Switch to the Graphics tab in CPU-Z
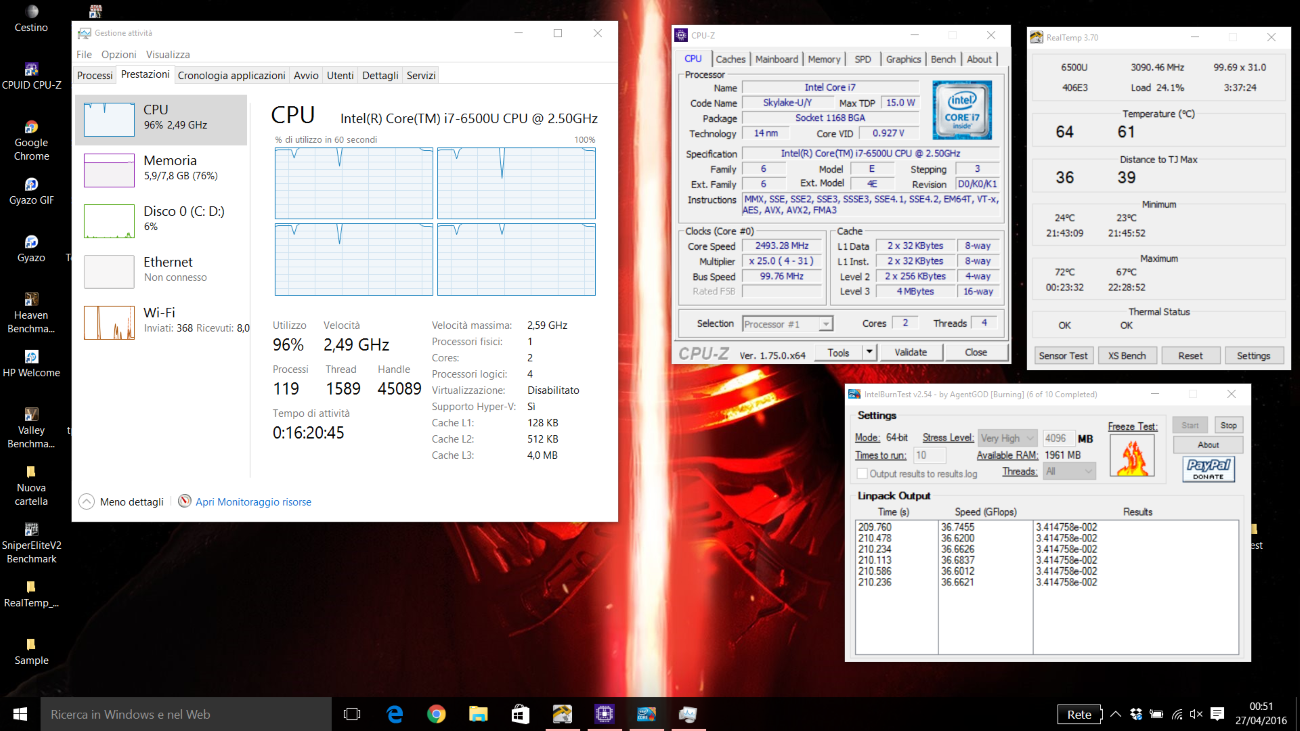The image size is (1300, 731). (x=904, y=59)
